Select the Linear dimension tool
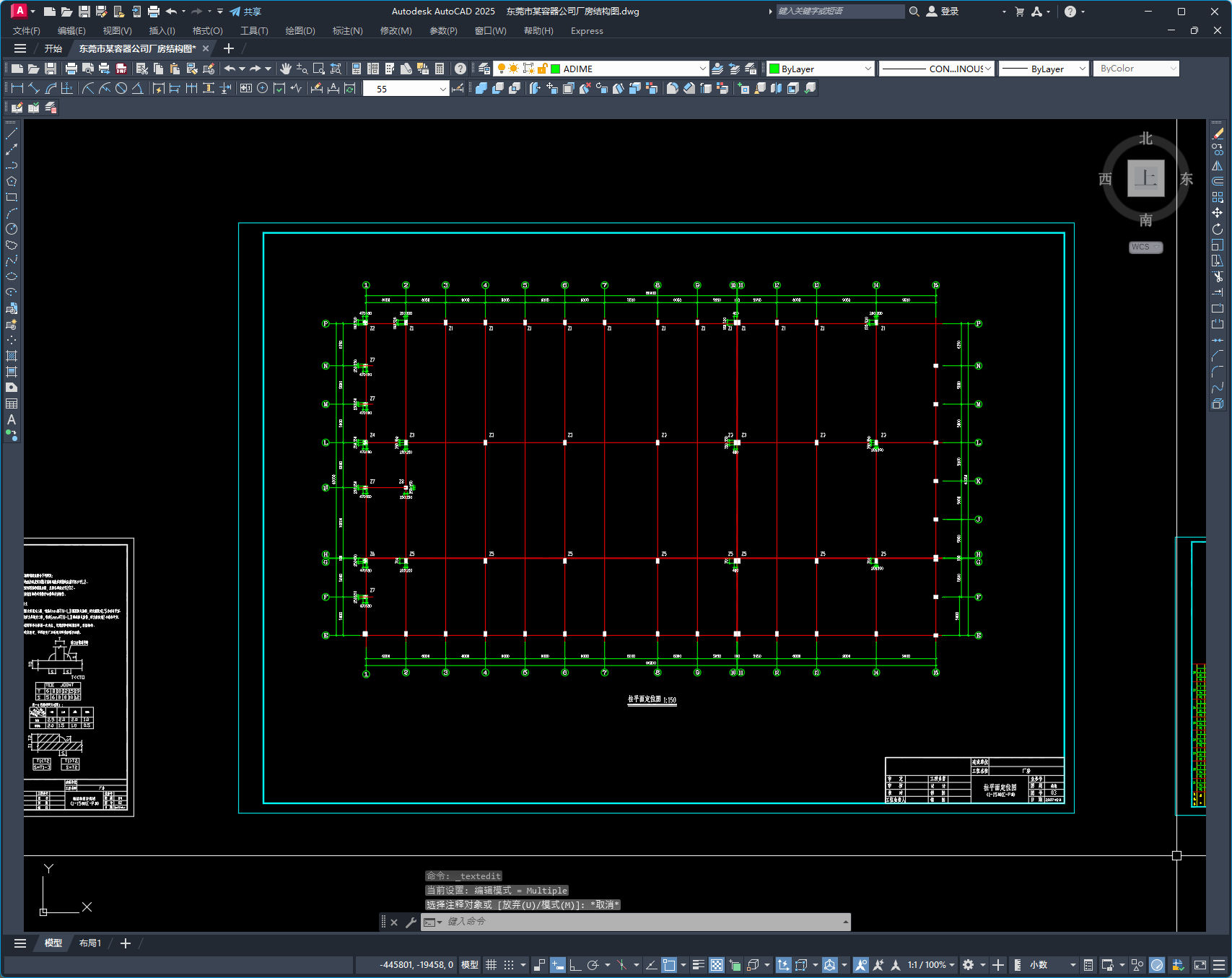Viewport: 1232px width, 978px height. (x=17, y=88)
